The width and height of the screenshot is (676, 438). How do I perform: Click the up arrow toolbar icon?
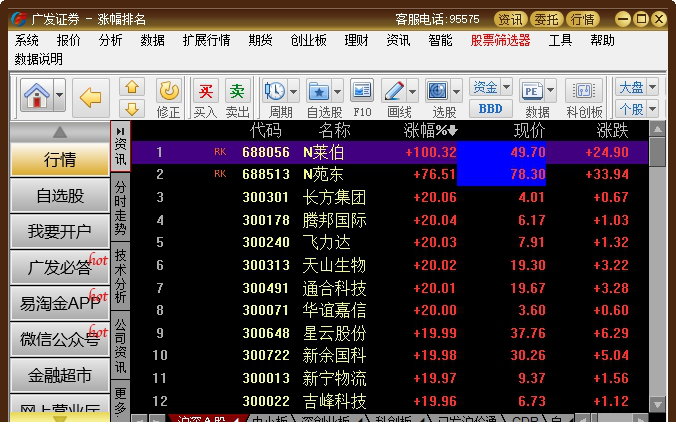(132, 87)
